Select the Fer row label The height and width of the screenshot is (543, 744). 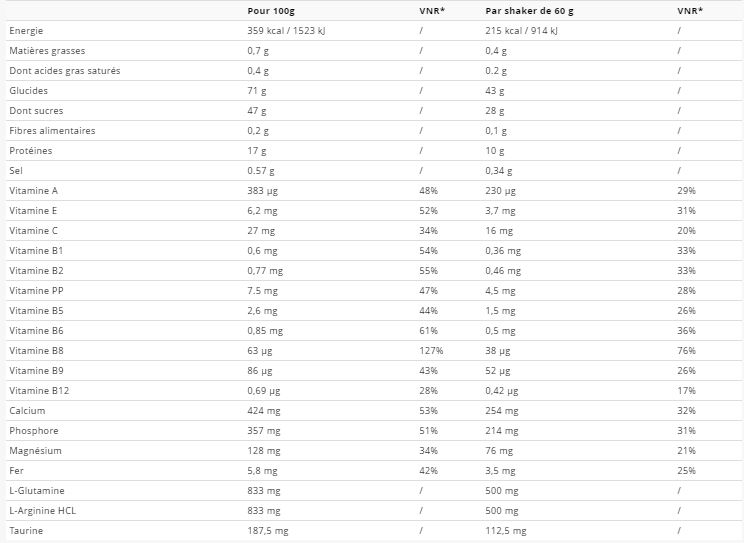click(14, 470)
